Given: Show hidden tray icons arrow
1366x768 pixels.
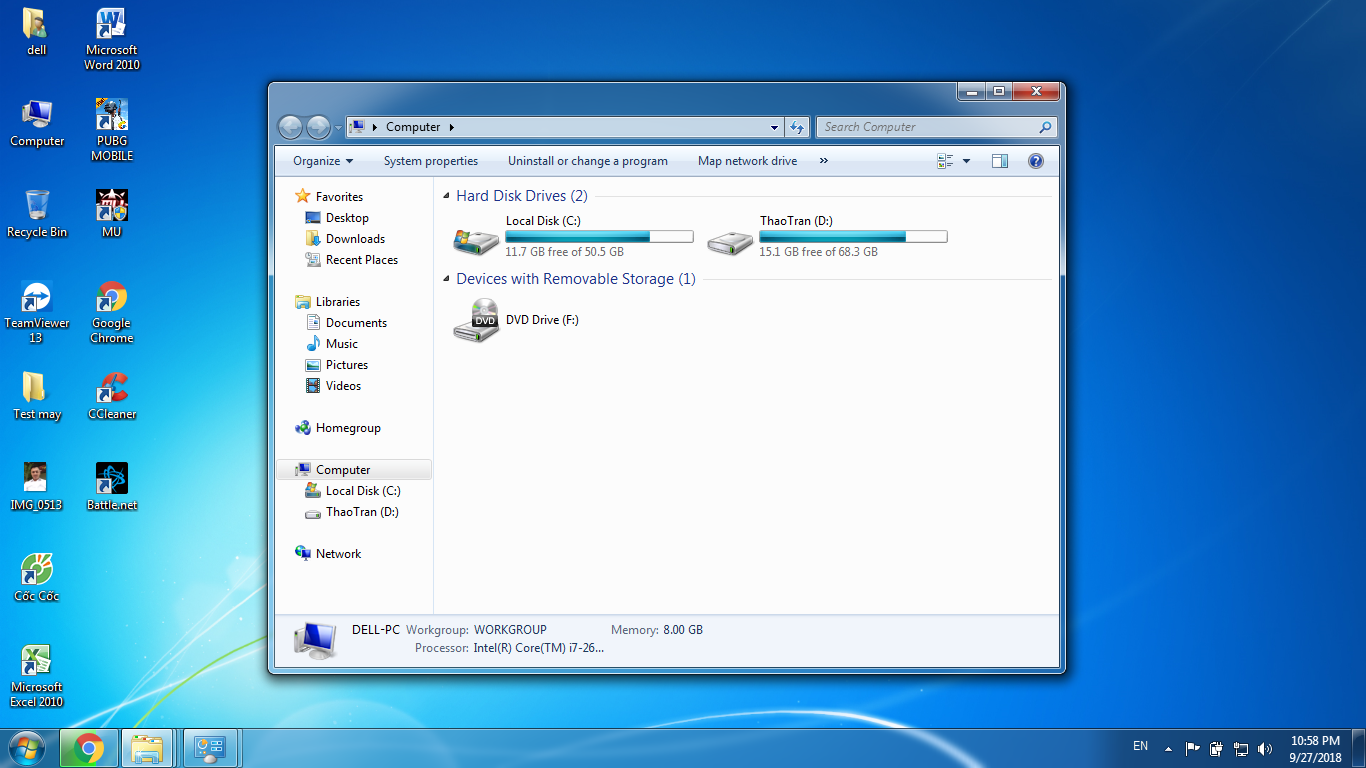Looking at the screenshot, I should [x=1167, y=747].
